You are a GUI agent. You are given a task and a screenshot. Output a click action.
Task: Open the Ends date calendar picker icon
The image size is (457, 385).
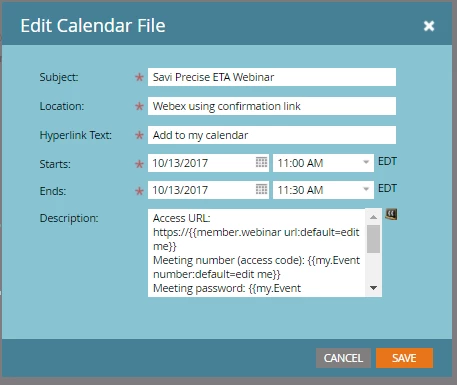[261, 190]
